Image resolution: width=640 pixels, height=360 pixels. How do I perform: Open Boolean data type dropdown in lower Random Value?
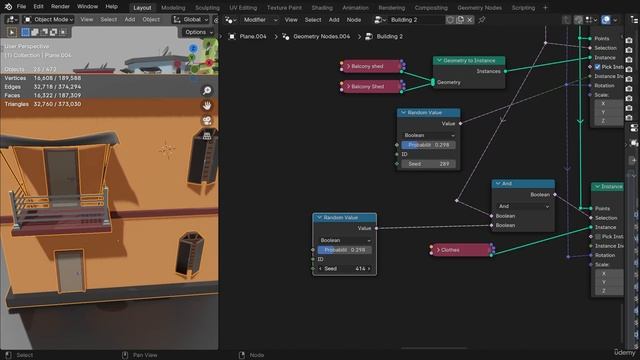click(344, 240)
